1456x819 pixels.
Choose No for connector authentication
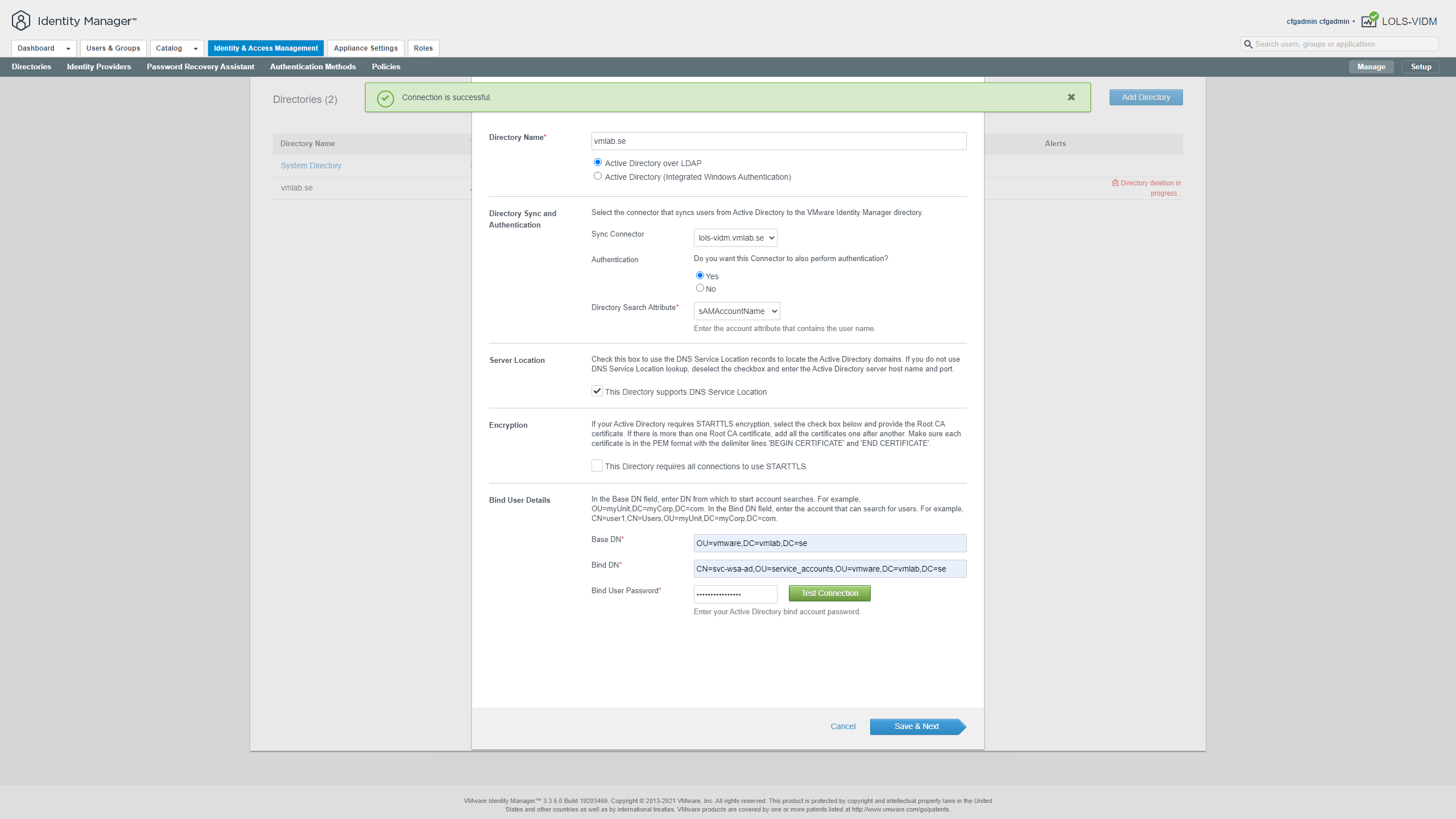pos(700,288)
